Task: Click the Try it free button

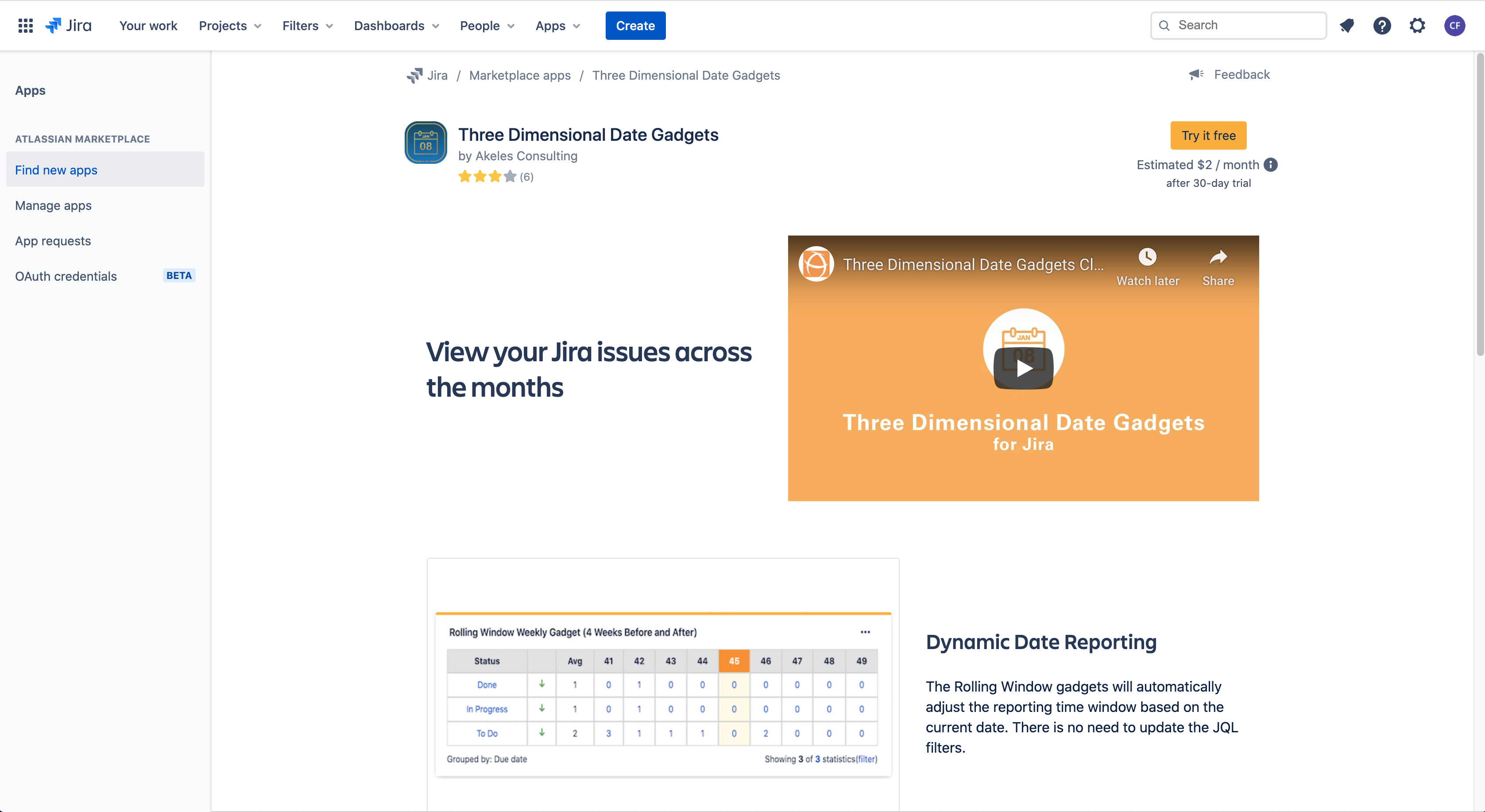Action: 1208,135
